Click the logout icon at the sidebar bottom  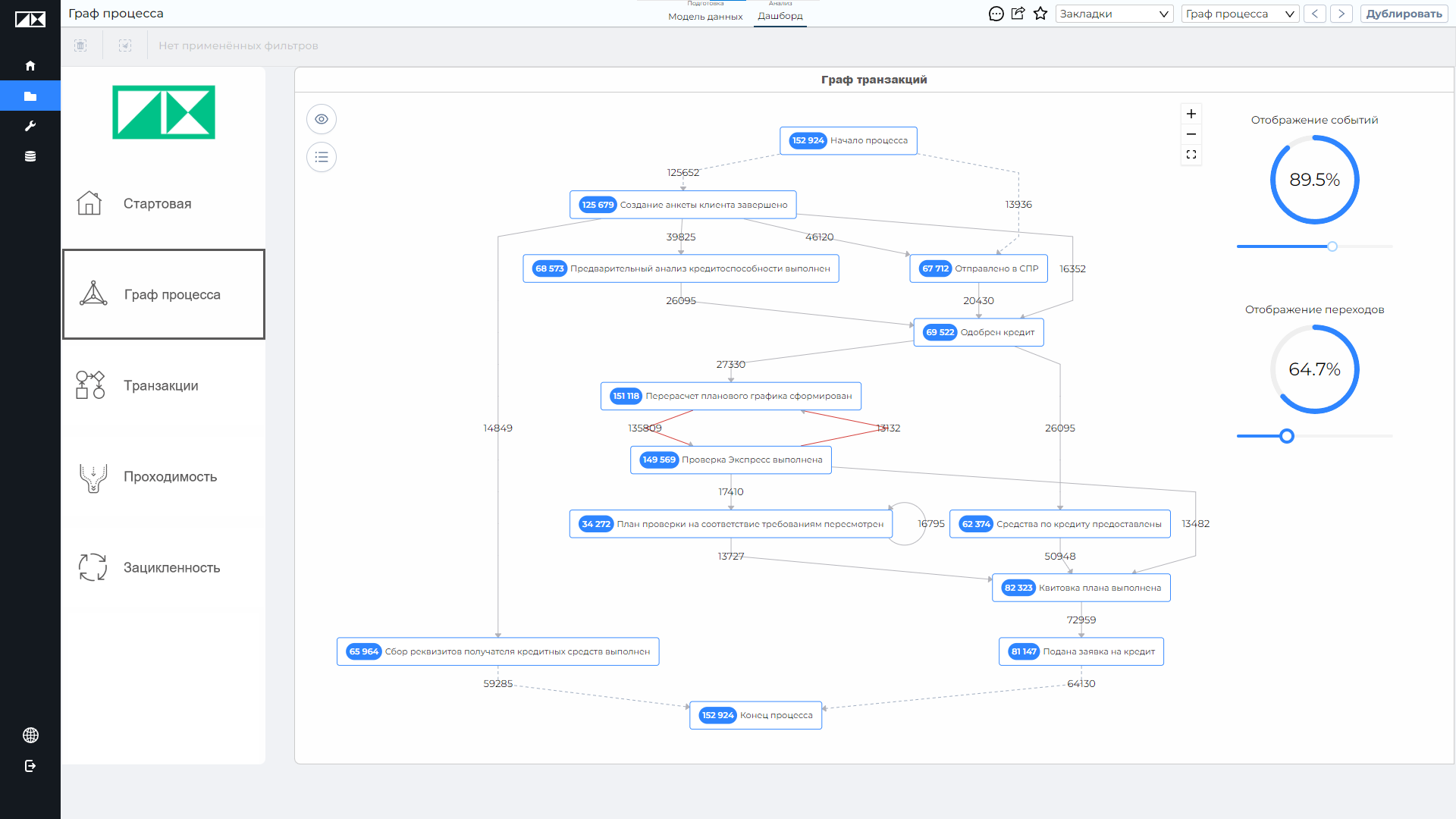pos(30,766)
